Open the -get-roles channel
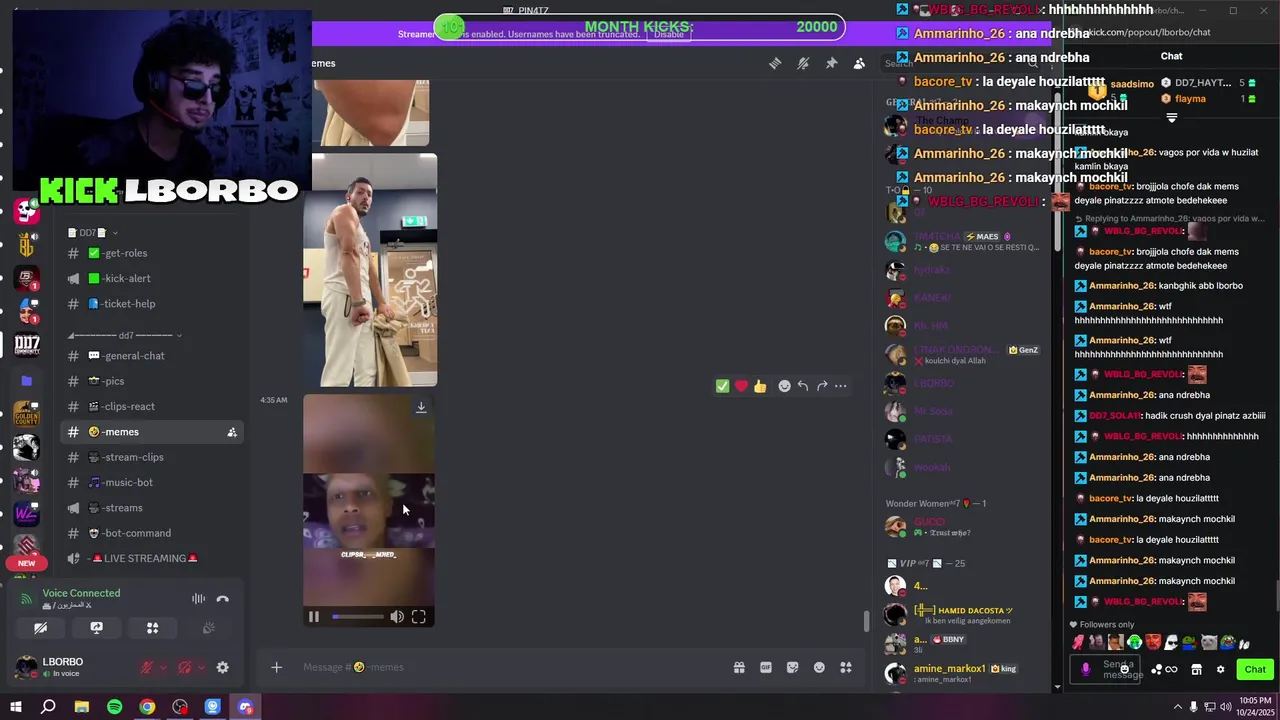 (151, 253)
